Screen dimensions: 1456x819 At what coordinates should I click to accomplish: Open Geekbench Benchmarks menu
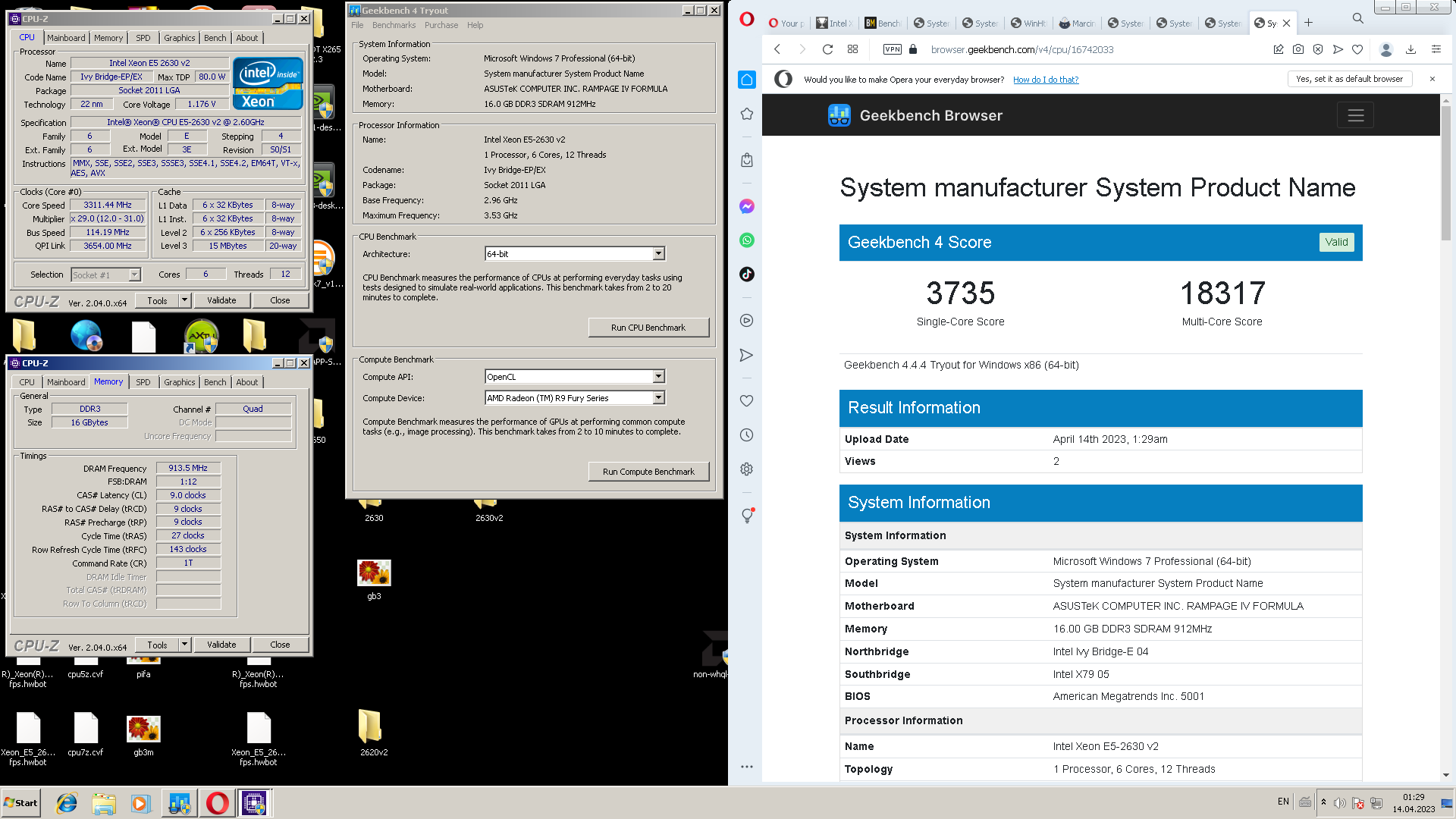[394, 25]
